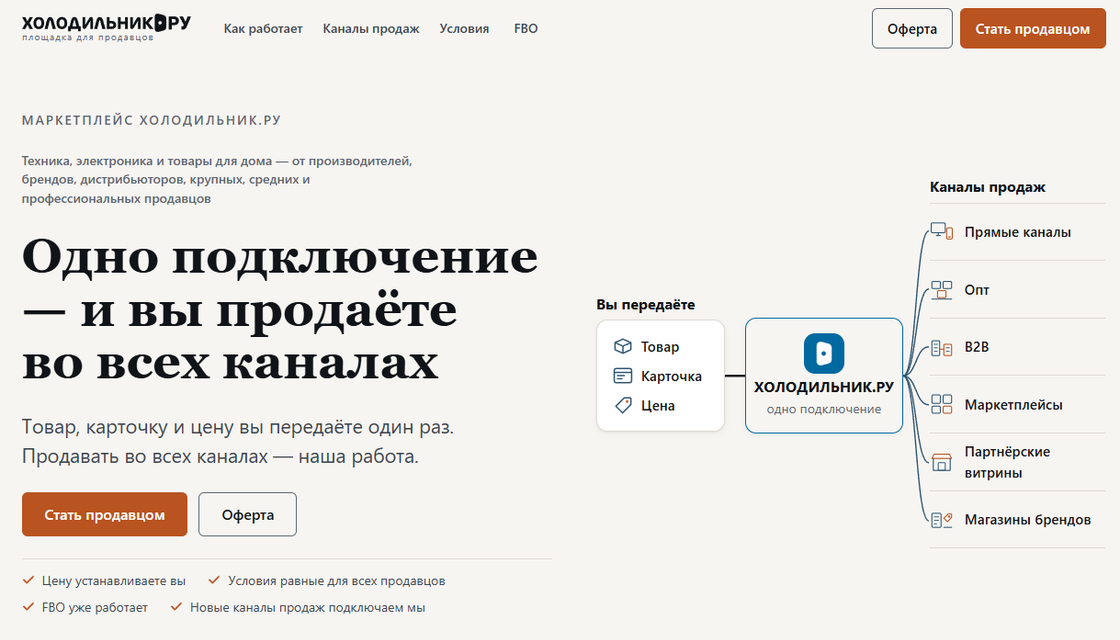Open Условия navigation link
1120x640 pixels.
464,29
